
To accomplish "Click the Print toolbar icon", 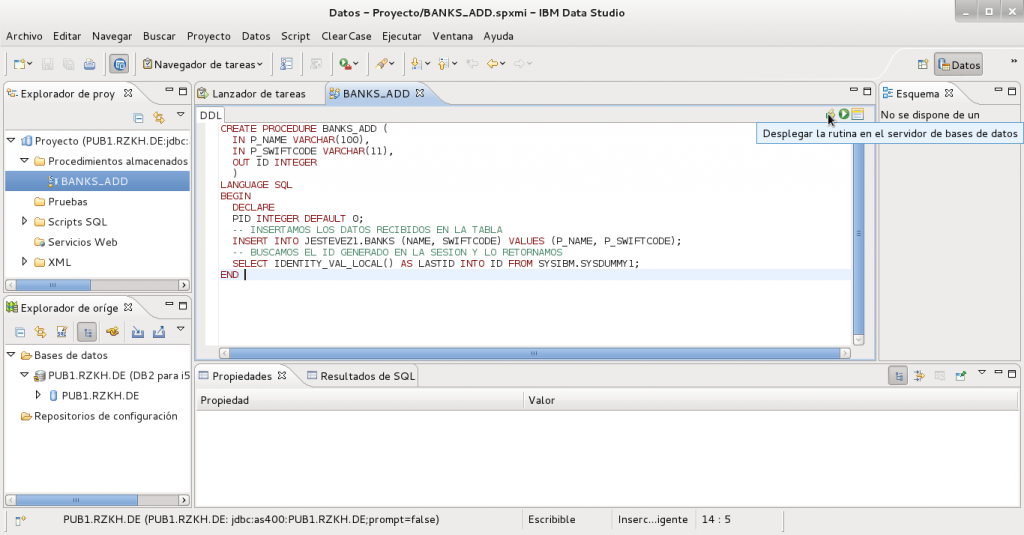I will [x=89, y=64].
